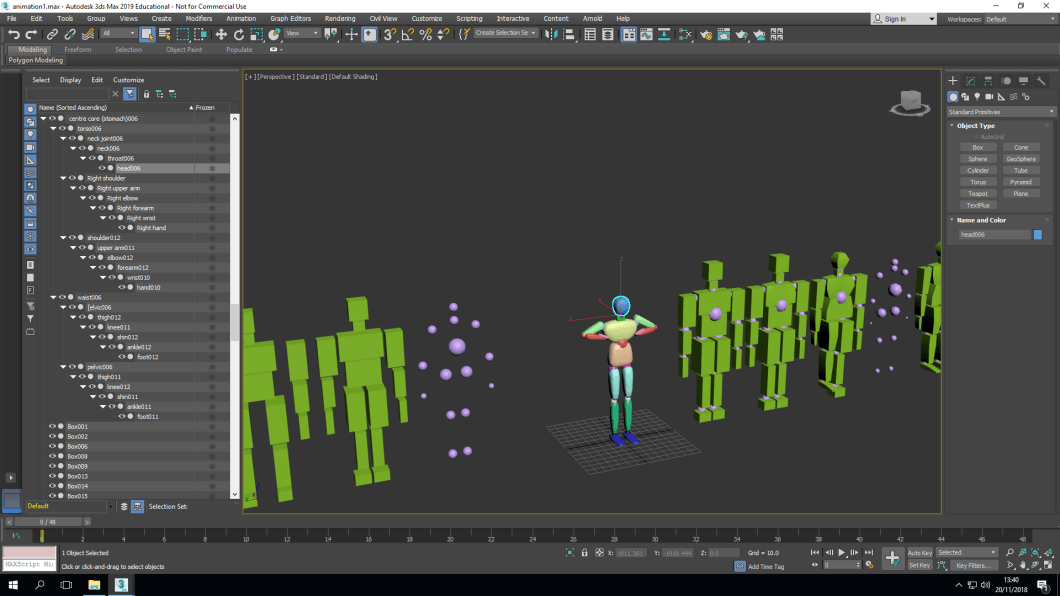Screen dimensions: 1060x596
Task: Toggle the 3D Snaps icon
Action: click(x=389, y=34)
